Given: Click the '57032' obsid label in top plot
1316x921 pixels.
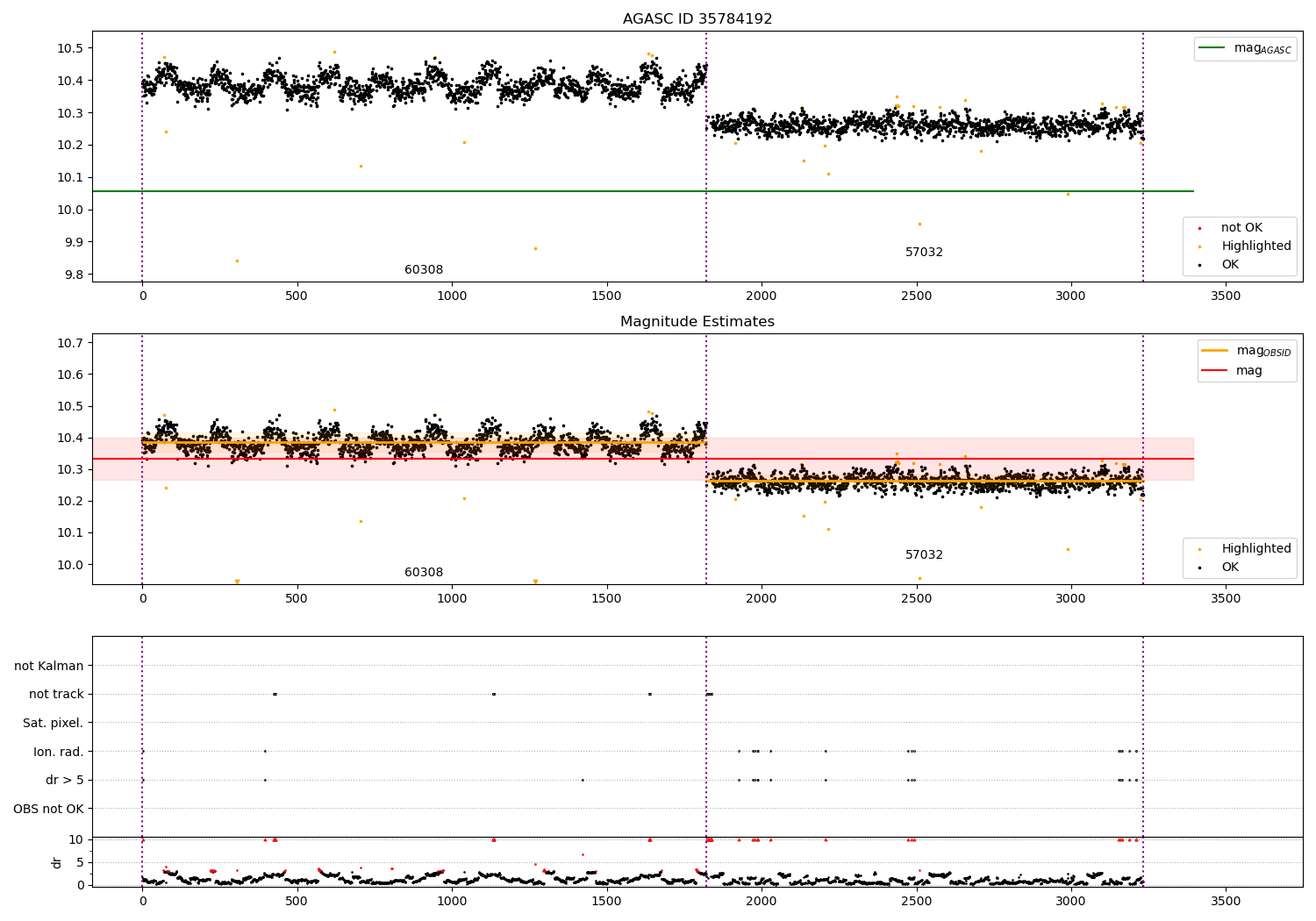Looking at the screenshot, I should click(924, 253).
